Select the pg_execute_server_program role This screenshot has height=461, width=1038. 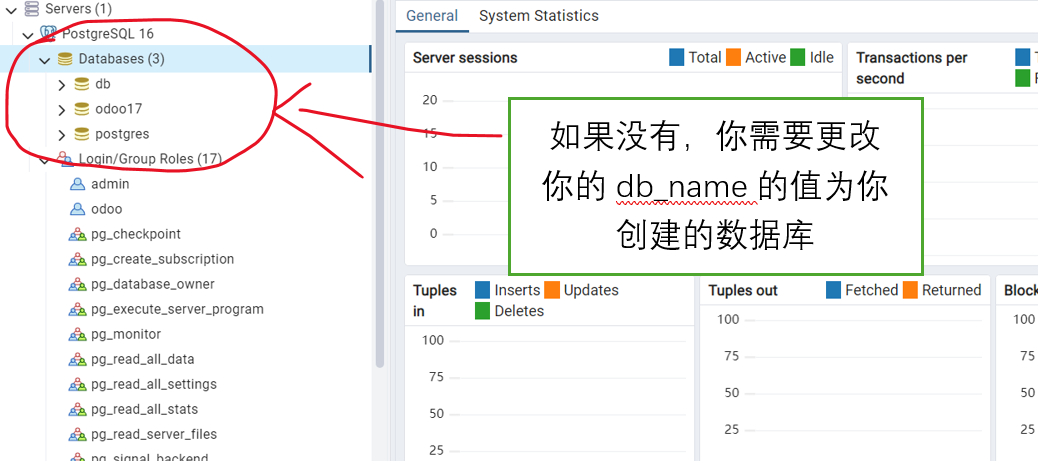177,309
